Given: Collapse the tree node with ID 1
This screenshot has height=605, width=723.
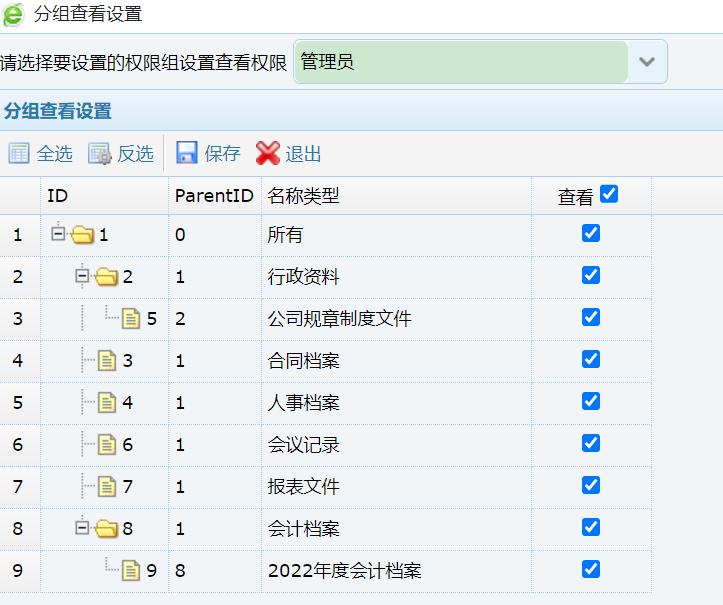Looking at the screenshot, I should point(58,234).
